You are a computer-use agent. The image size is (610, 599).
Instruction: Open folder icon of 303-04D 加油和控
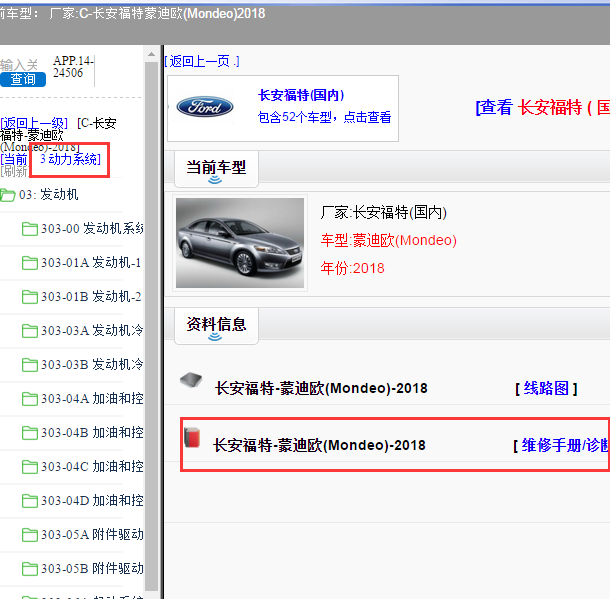pos(30,501)
